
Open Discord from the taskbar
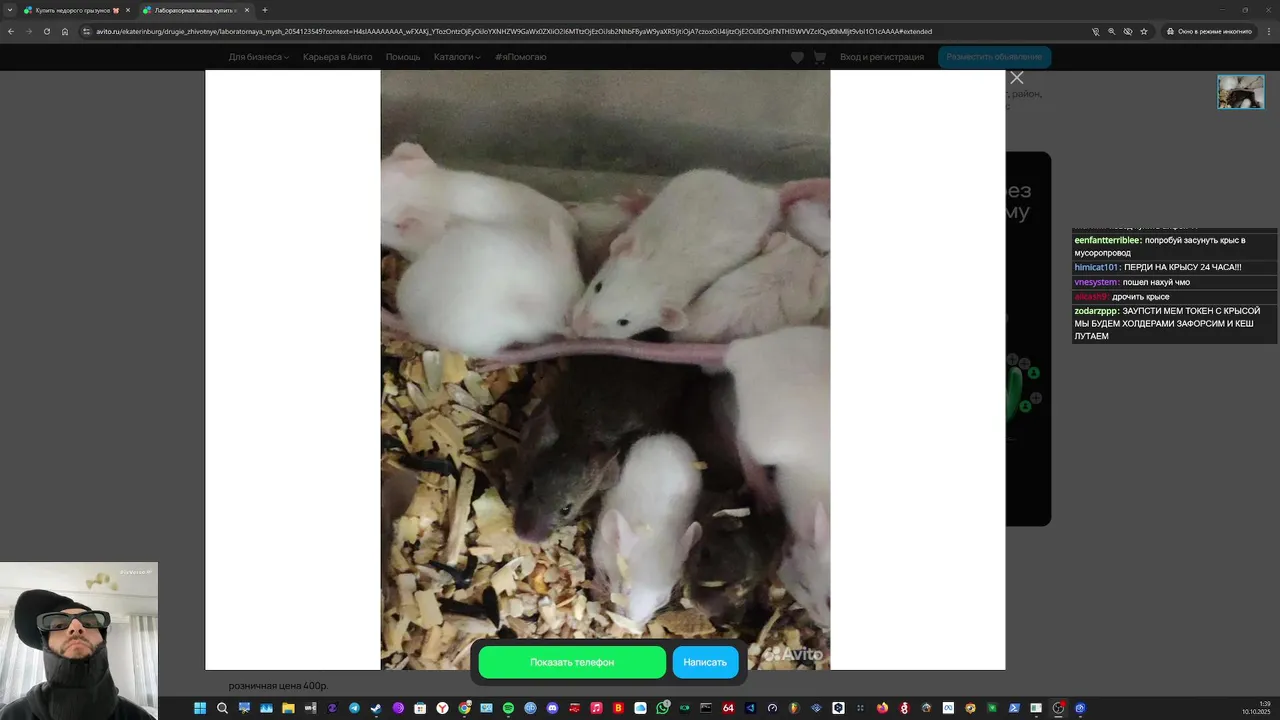click(552, 708)
